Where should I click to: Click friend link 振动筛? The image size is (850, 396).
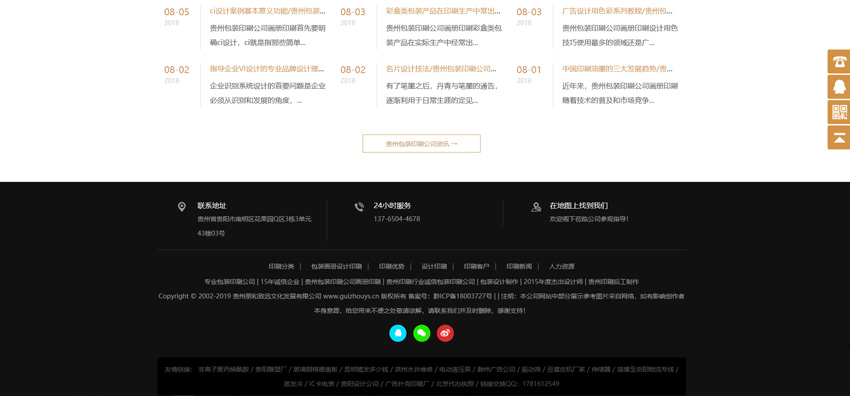coord(531,369)
